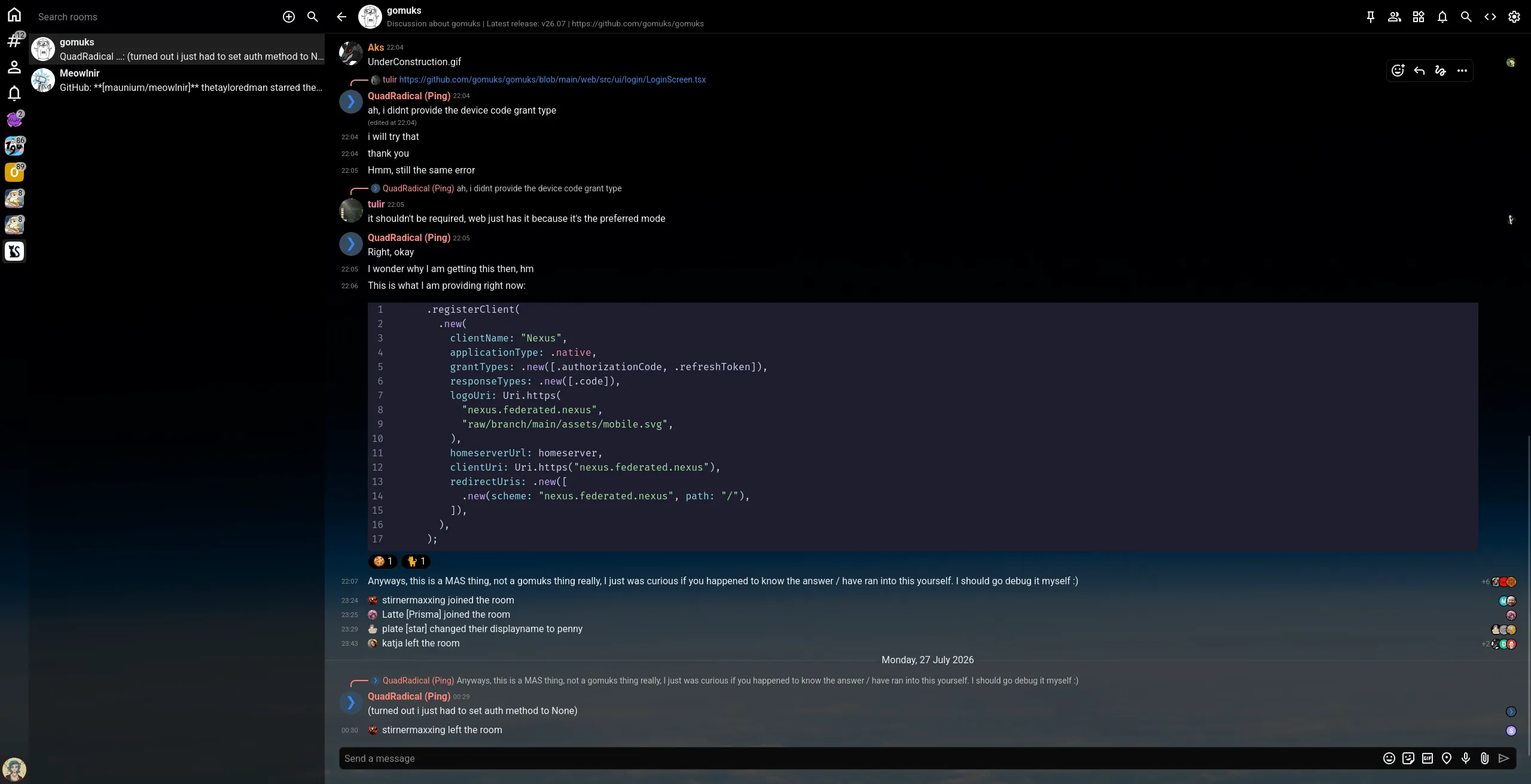Click tulir's username at 22:05
The width and height of the screenshot is (1531, 784).
pyautogui.click(x=376, y=204)
